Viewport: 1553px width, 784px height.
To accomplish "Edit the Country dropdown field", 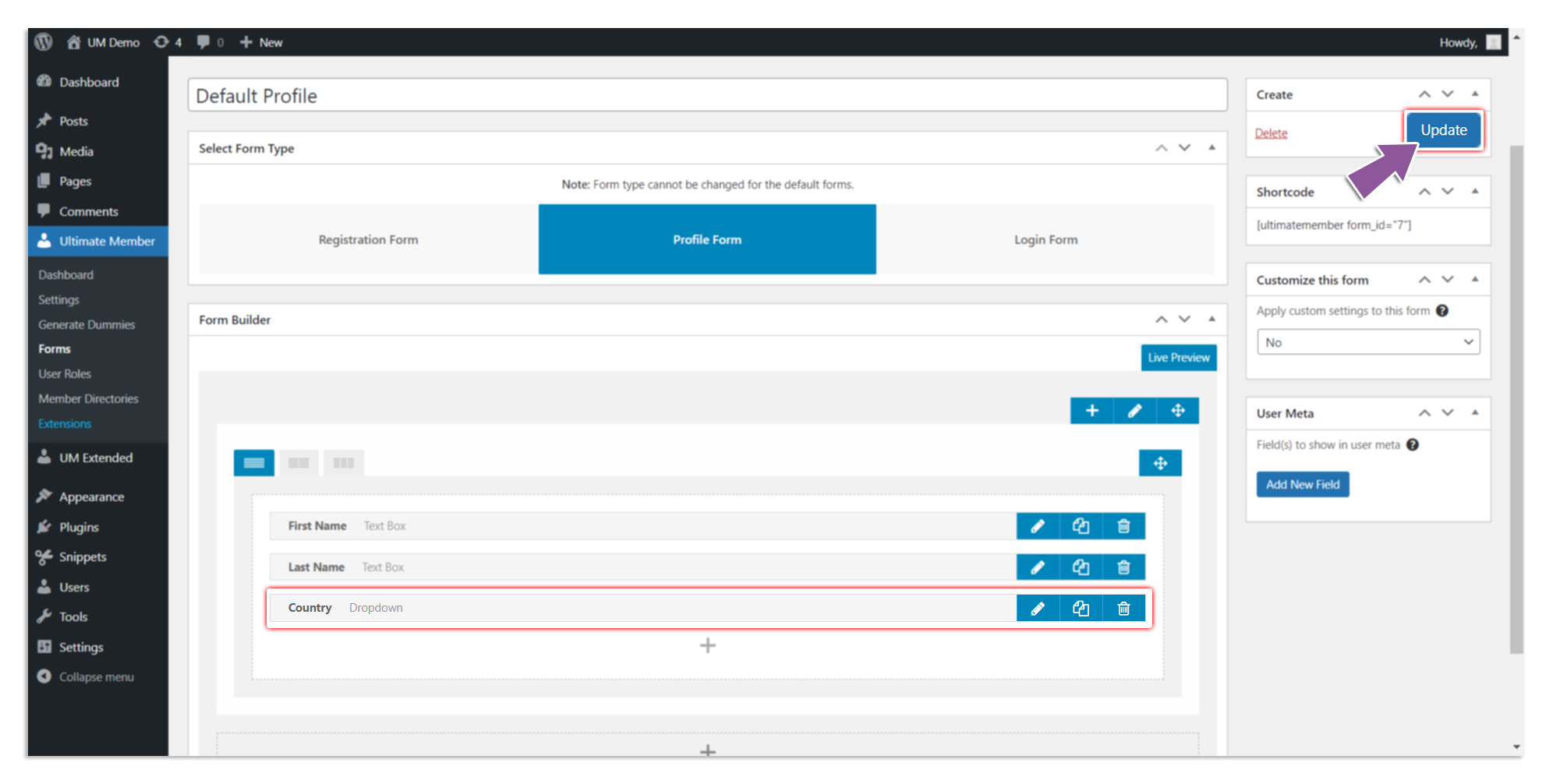I will [x=1038, y=608].
